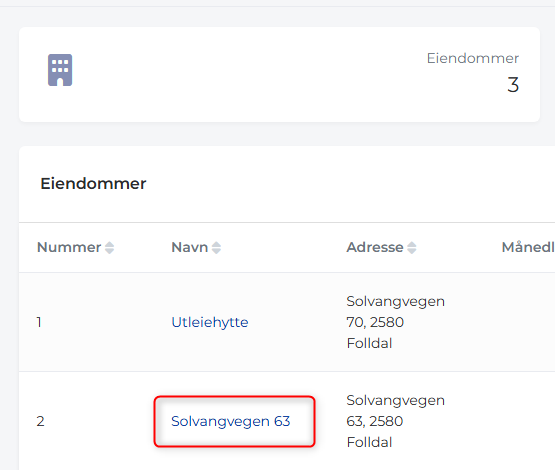Click the Nummer column header
Viewport: 555px width, 470px height.
click(69, 247)
